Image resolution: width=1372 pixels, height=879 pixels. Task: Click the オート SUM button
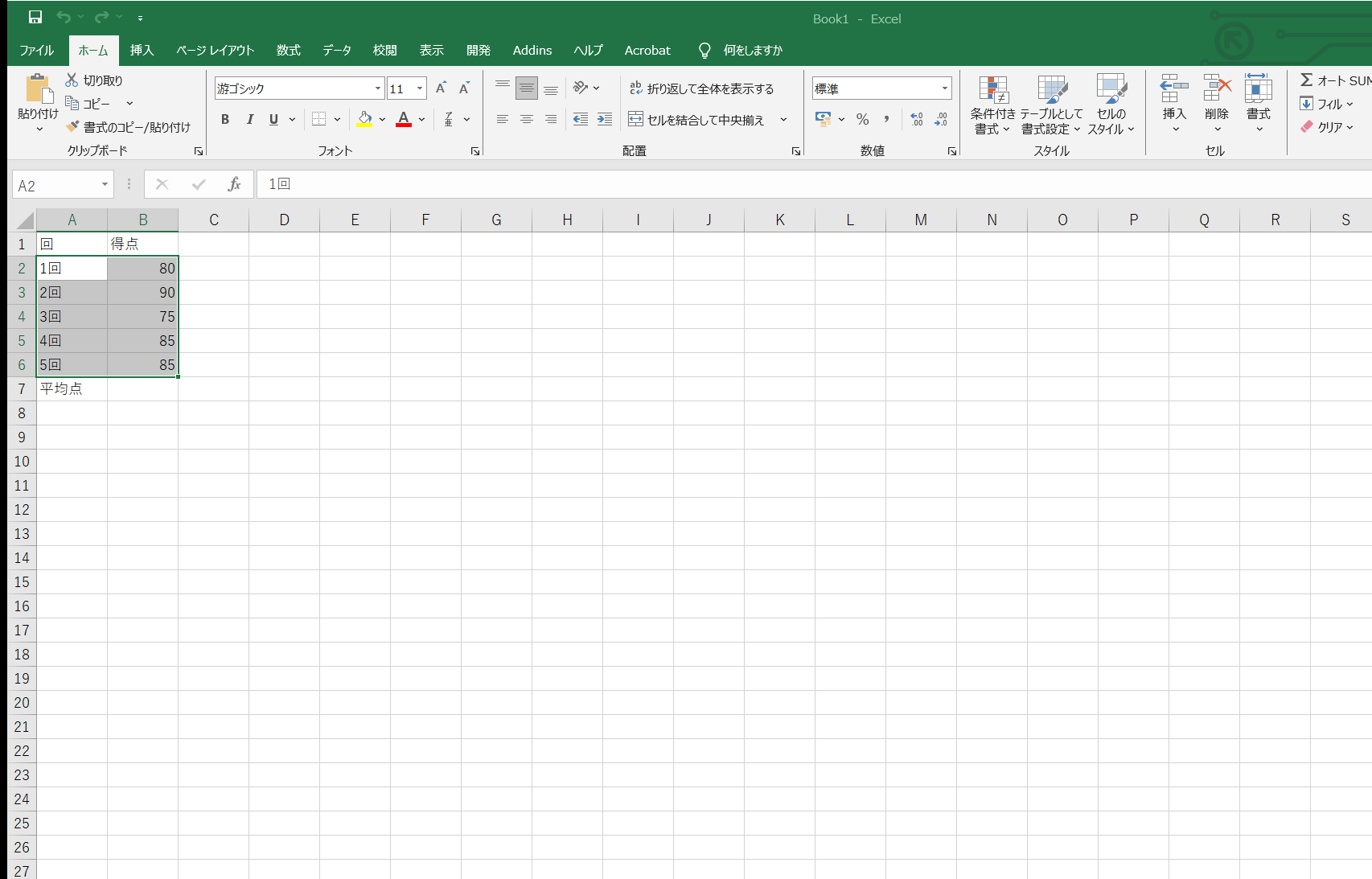1335,80
